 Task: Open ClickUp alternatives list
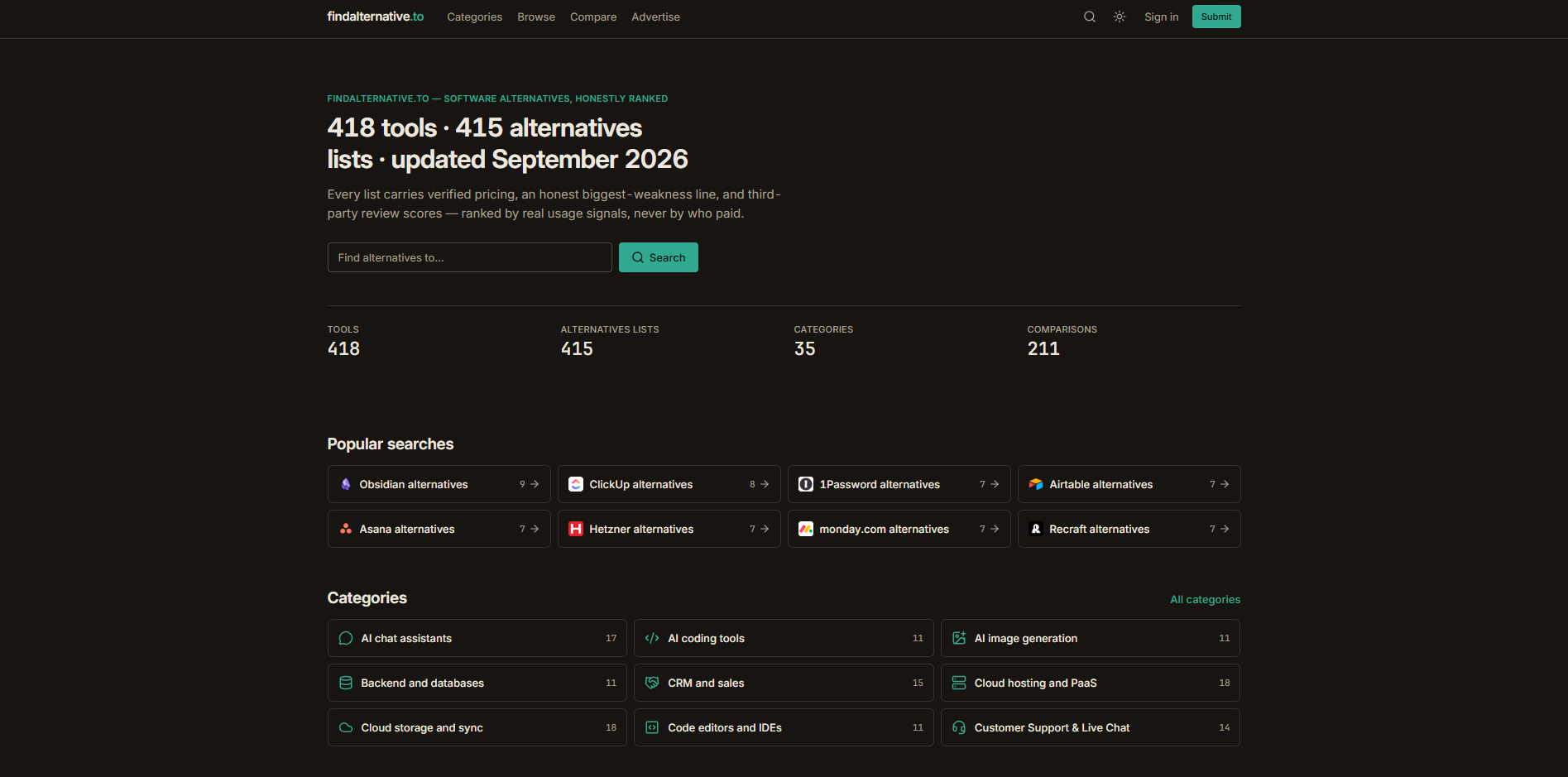[x=669, y=484]
